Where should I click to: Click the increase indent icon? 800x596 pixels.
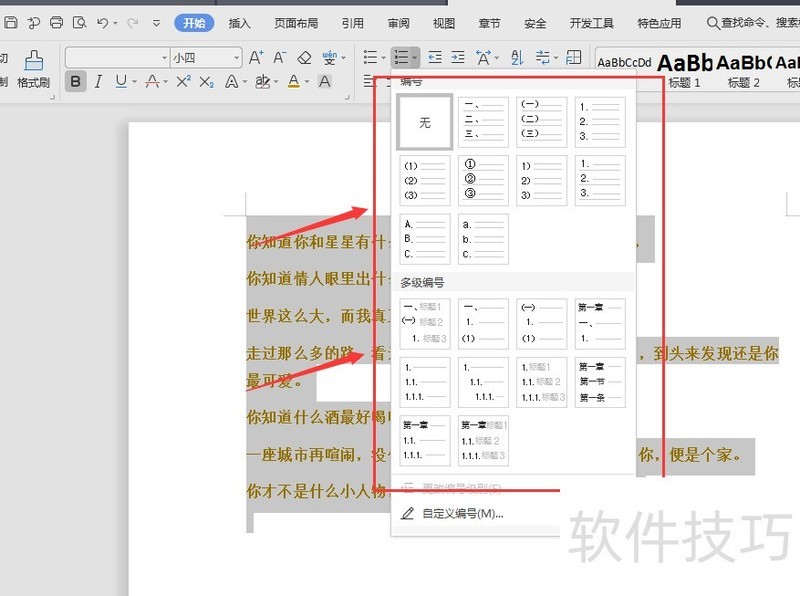(x=458, y=57)
